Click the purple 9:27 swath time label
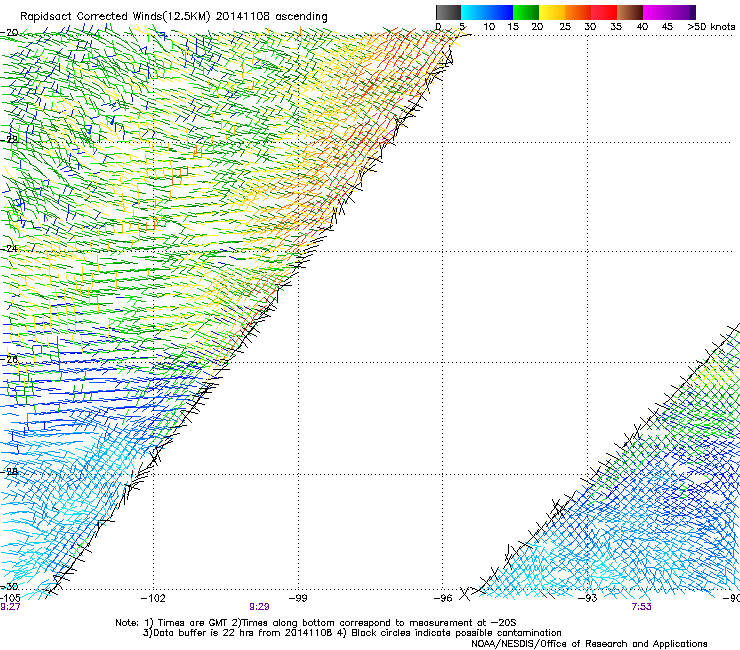Screen dimensions: 740x650 (10, 607)
